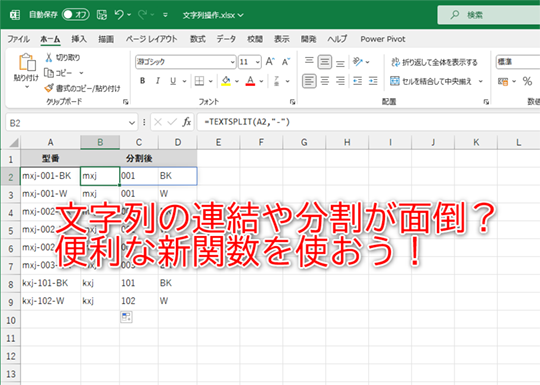540x385 pixels.
Task: Click the top align icon
Action: click(x=309, y=61)
